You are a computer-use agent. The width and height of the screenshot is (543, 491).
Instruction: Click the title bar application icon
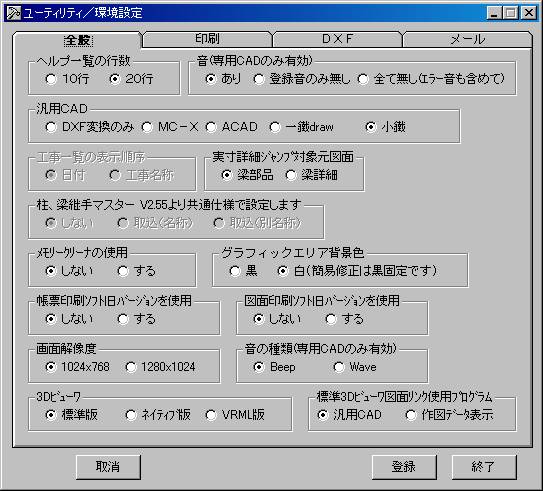coord(14,13)
